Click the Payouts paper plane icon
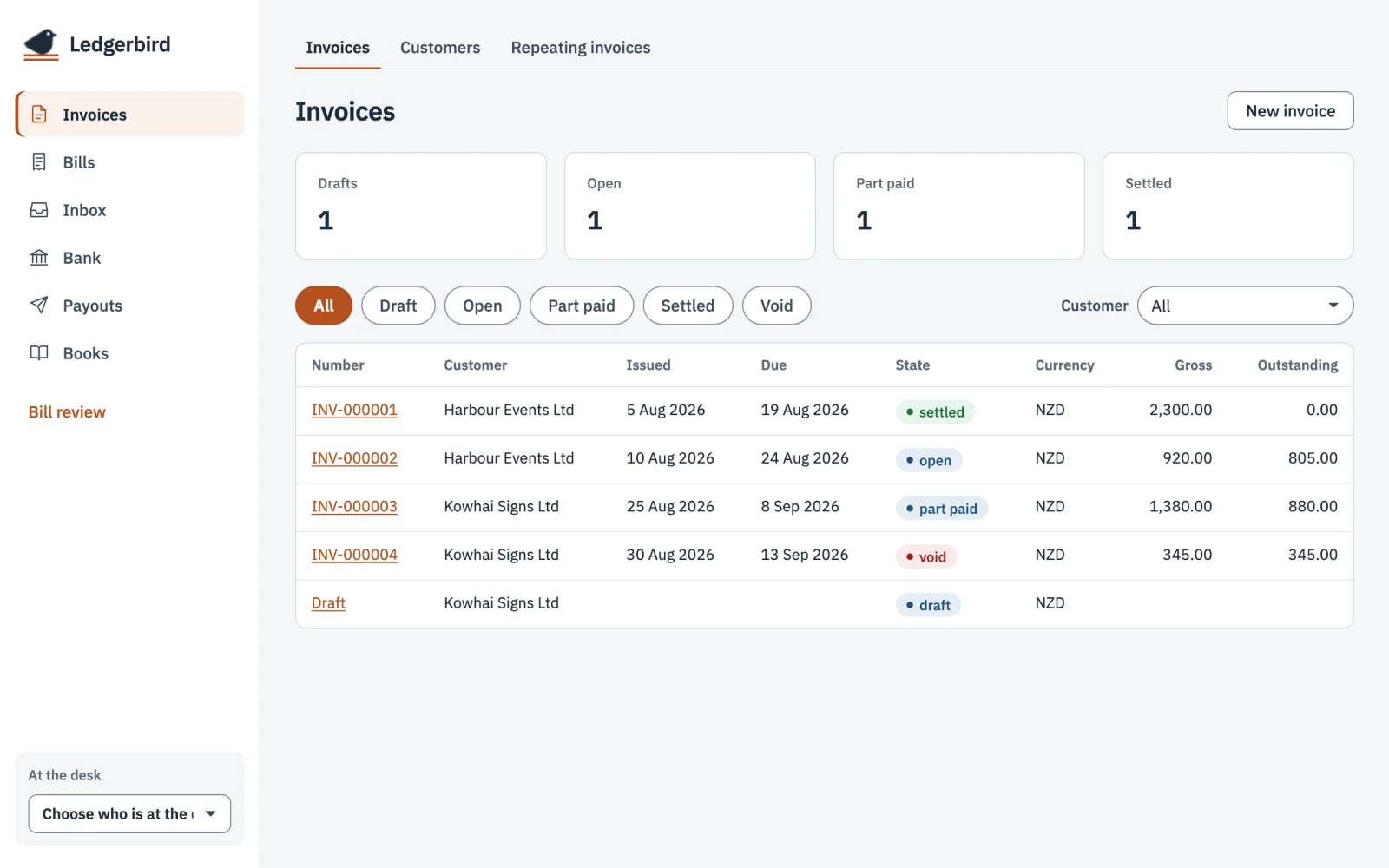1389x868 pixels. point(39,305)
